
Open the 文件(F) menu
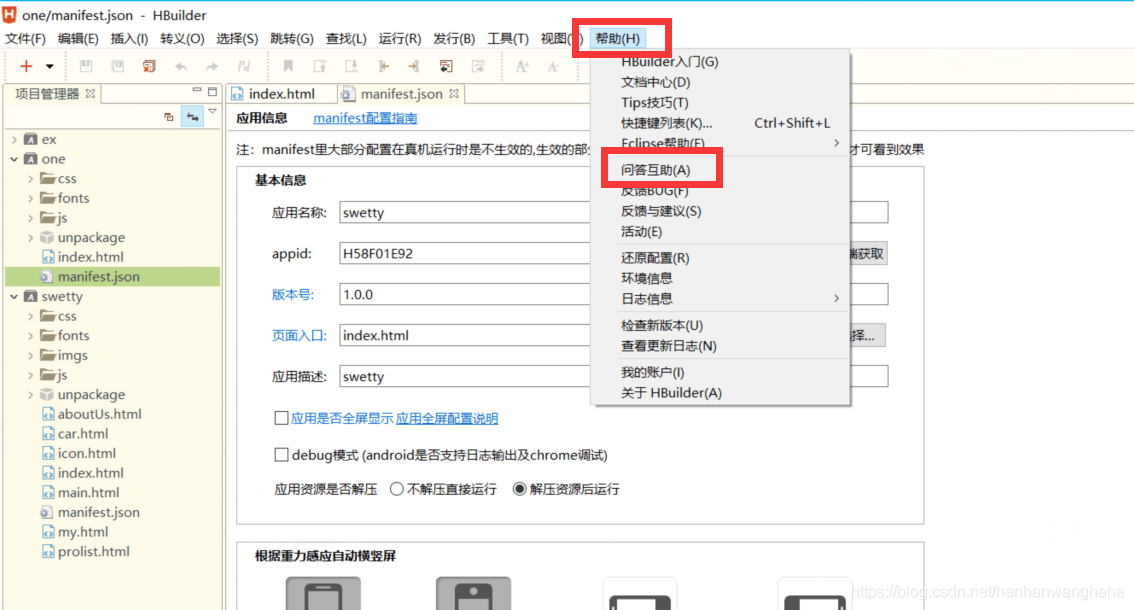(25, 38)
